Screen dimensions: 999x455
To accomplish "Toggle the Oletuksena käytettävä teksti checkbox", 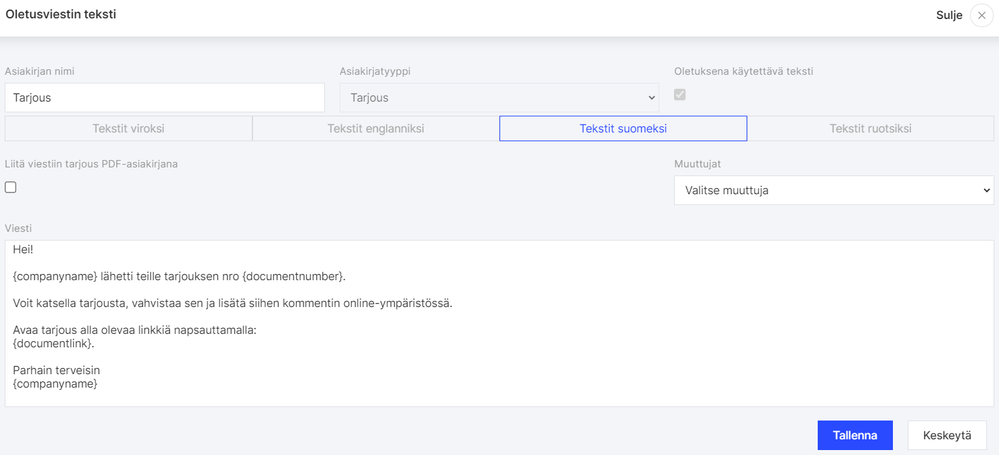I will pyautogui.click(x=681, y=95).
